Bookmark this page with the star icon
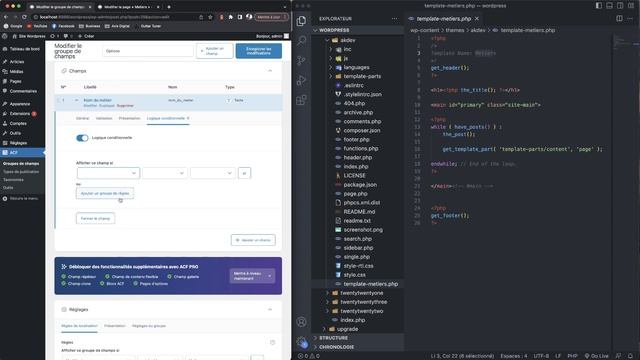640x360 pixels. [210, 17]
